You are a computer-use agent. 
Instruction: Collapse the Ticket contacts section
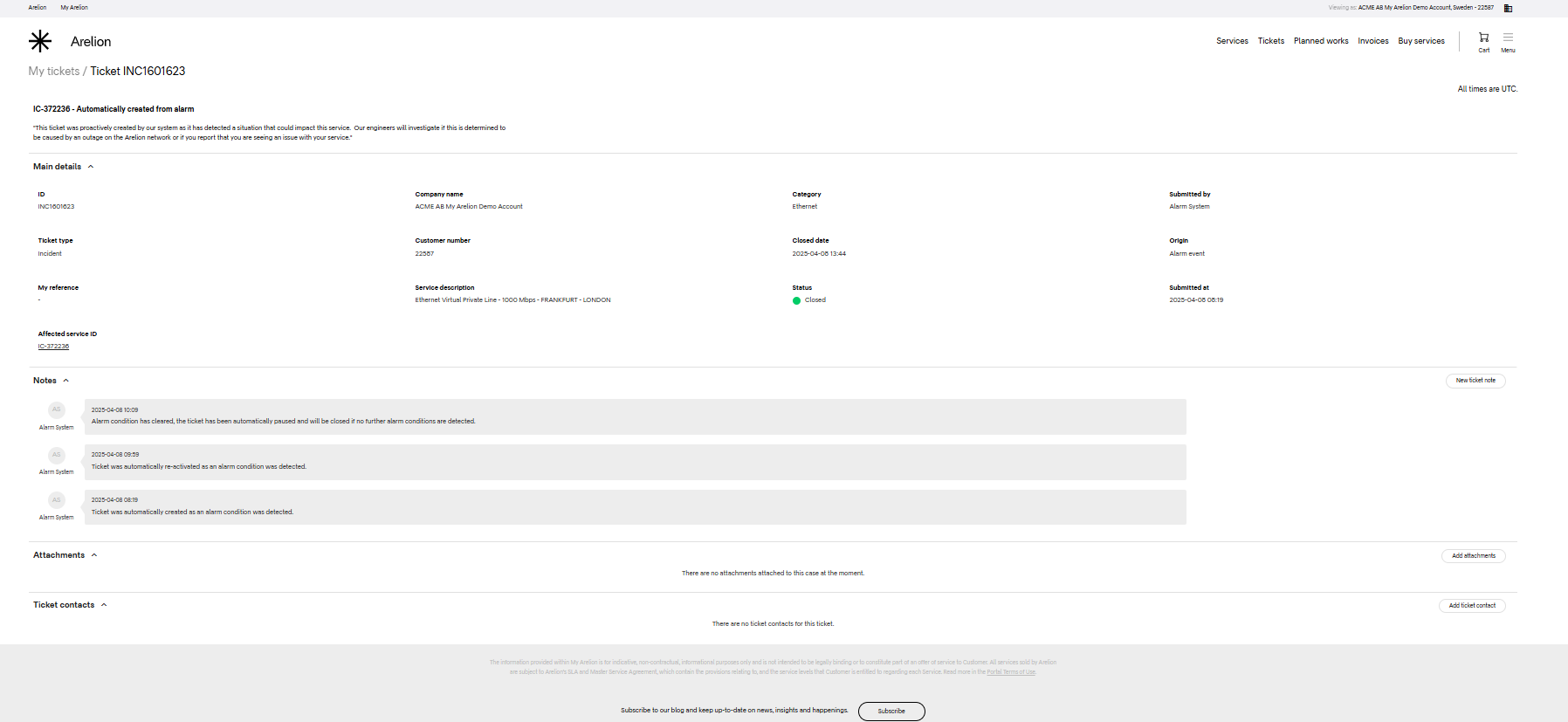point(104,605)
